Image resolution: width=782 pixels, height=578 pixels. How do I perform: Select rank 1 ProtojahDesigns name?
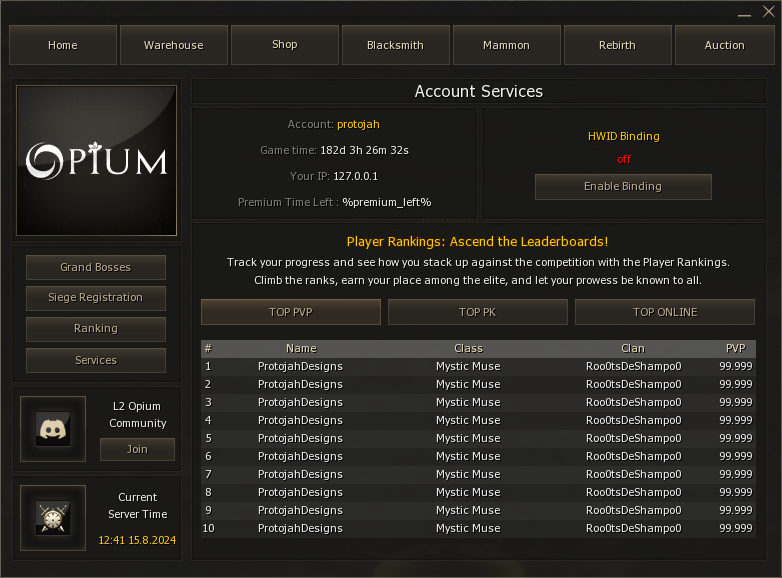tap(300, 367)
